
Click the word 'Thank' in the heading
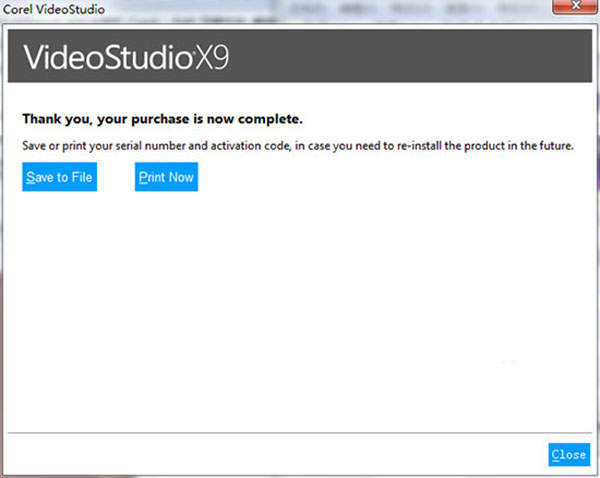(x=42, y=119)
